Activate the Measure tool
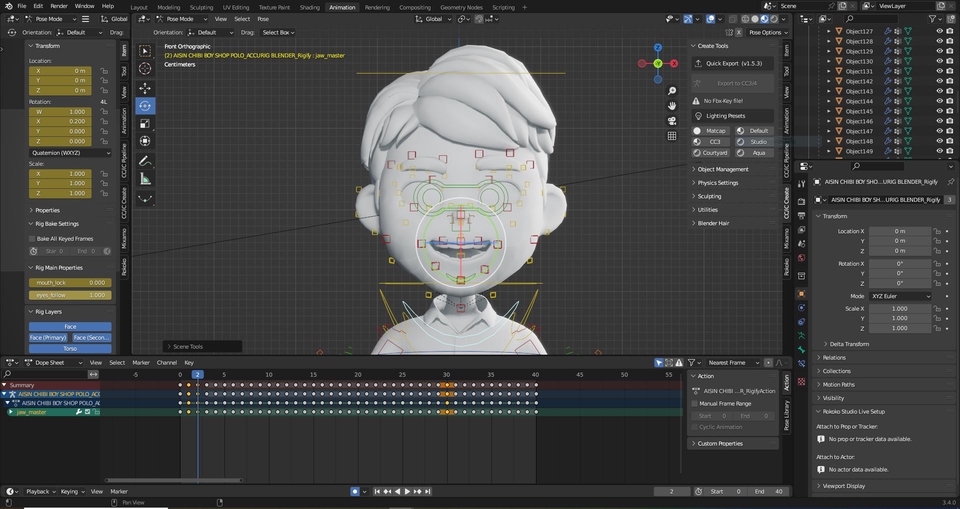This screenshot has width=960, height=509. pyautogui.click(x=145, y=179)
